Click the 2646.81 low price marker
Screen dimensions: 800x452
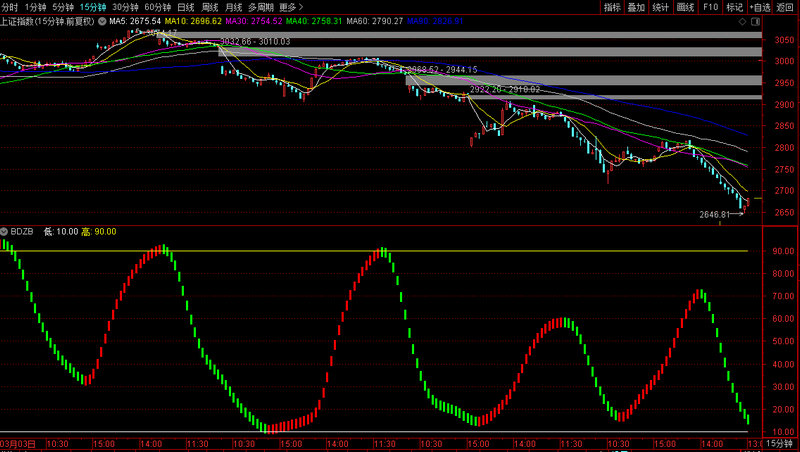717,214
